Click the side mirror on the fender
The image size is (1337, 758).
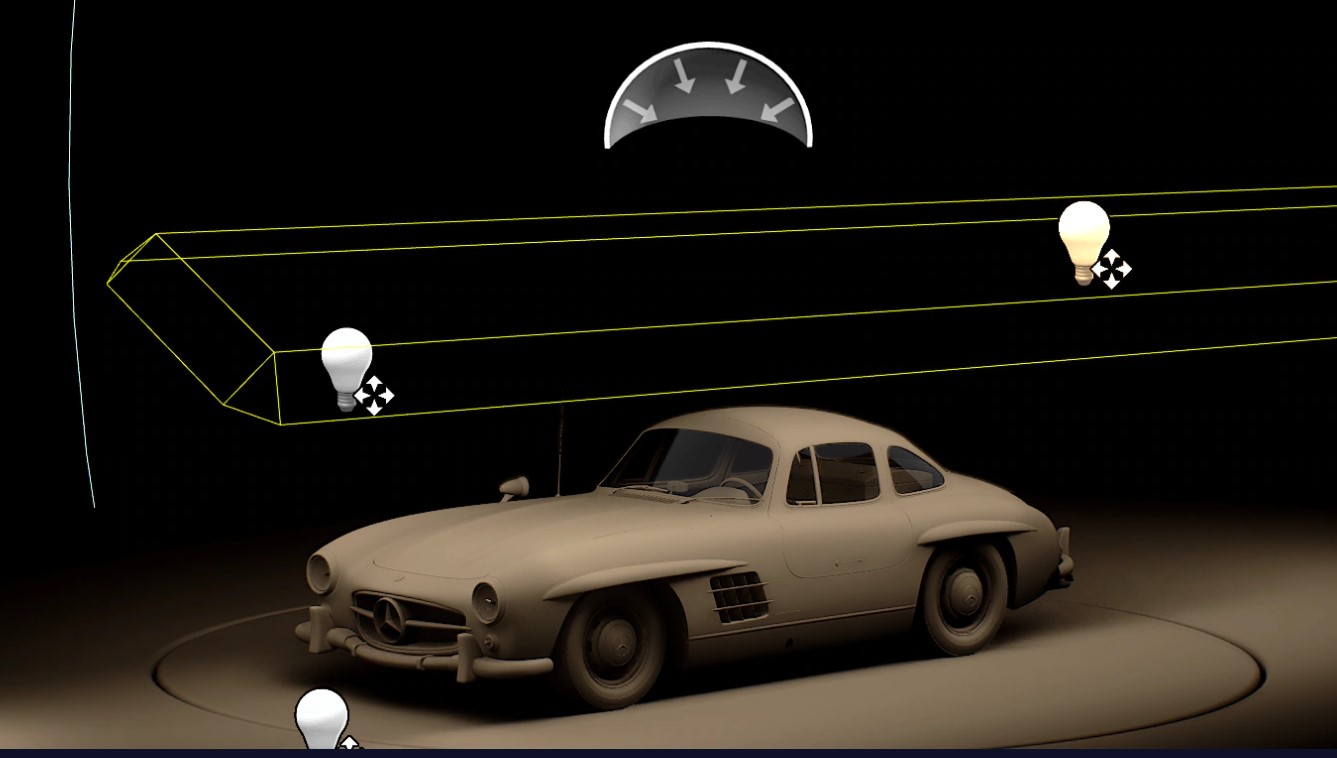[x=514, y=486]
